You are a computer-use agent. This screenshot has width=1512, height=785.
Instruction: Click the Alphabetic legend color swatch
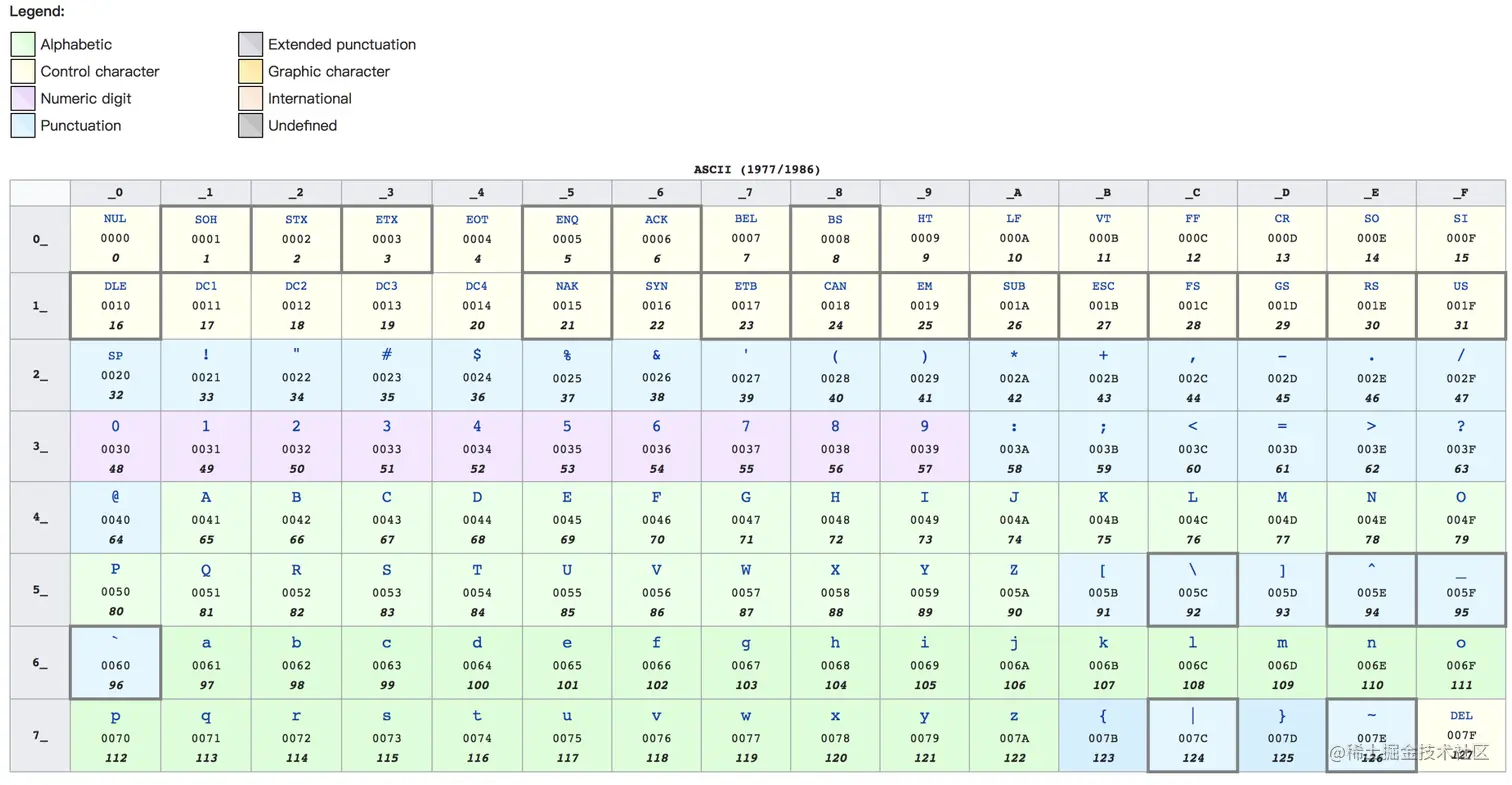click(x=22, y=44)
